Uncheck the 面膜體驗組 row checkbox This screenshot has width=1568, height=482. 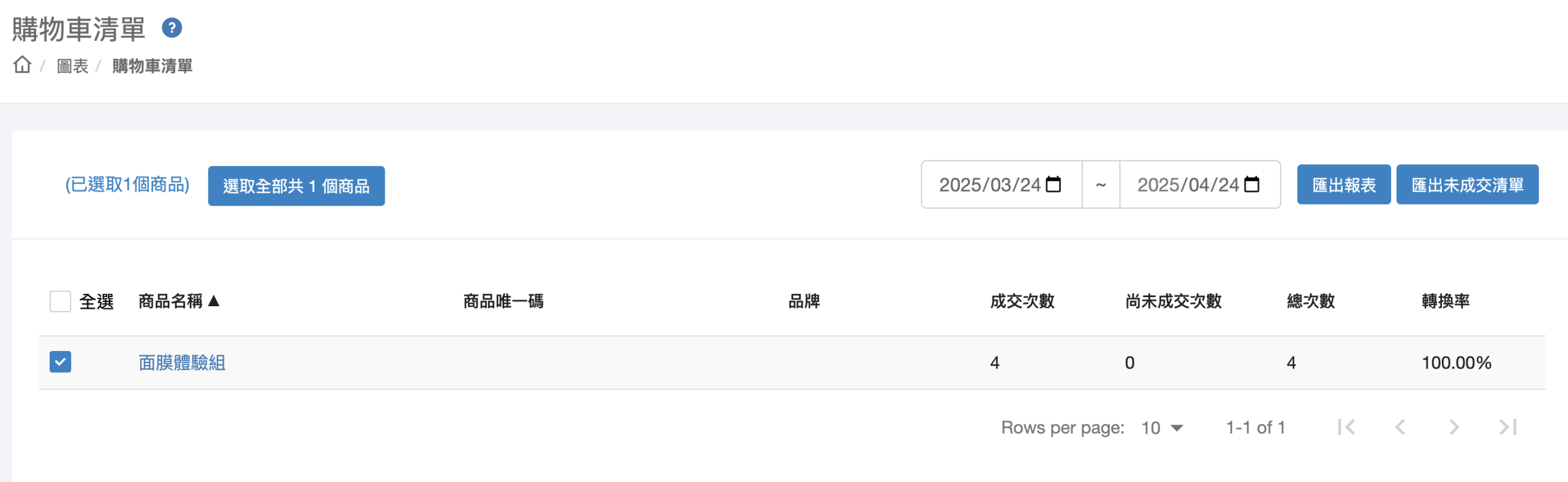point(60,362)
